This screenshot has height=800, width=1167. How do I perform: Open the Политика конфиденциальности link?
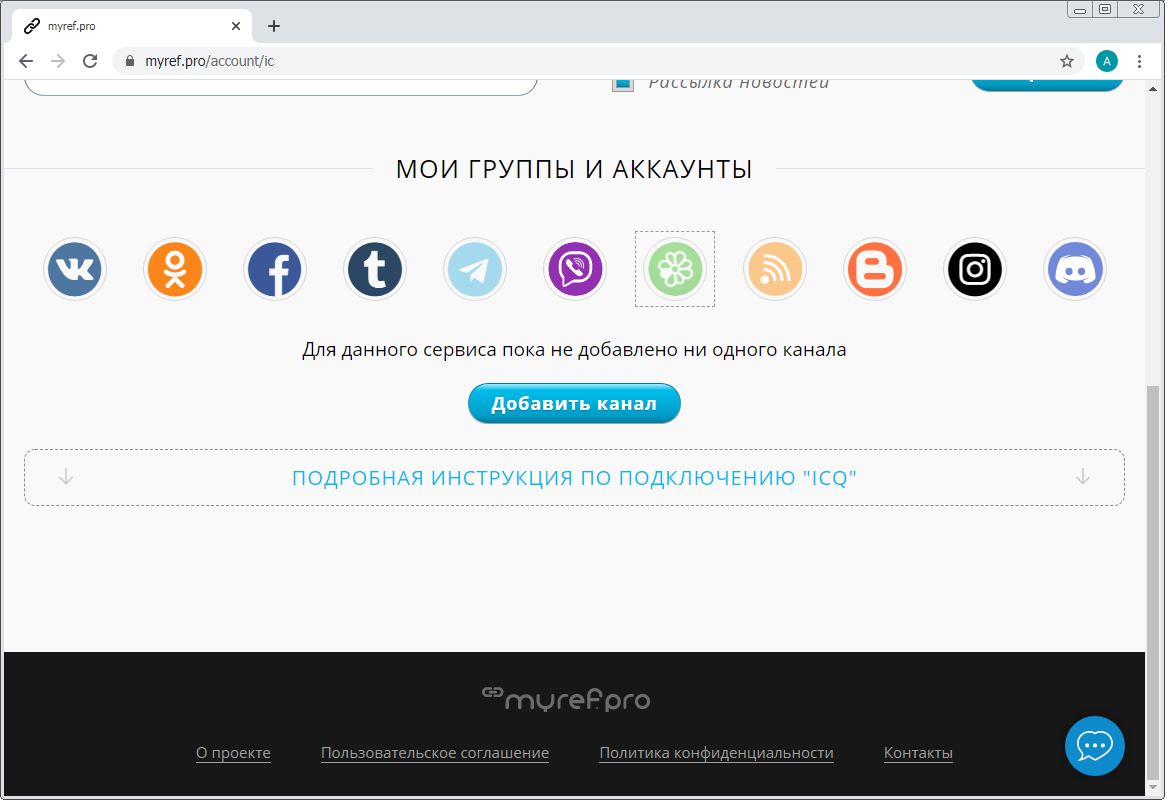[716, 753]
